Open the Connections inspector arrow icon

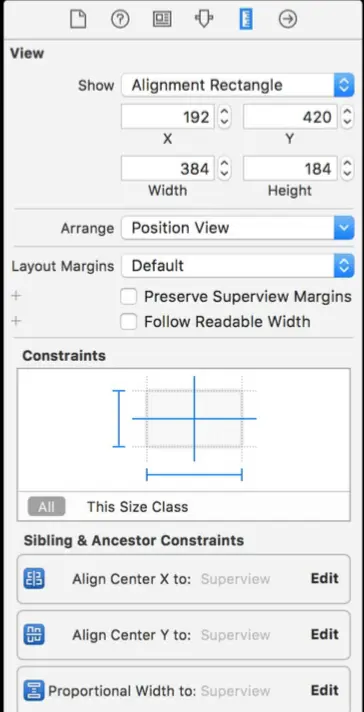[288, 20]
